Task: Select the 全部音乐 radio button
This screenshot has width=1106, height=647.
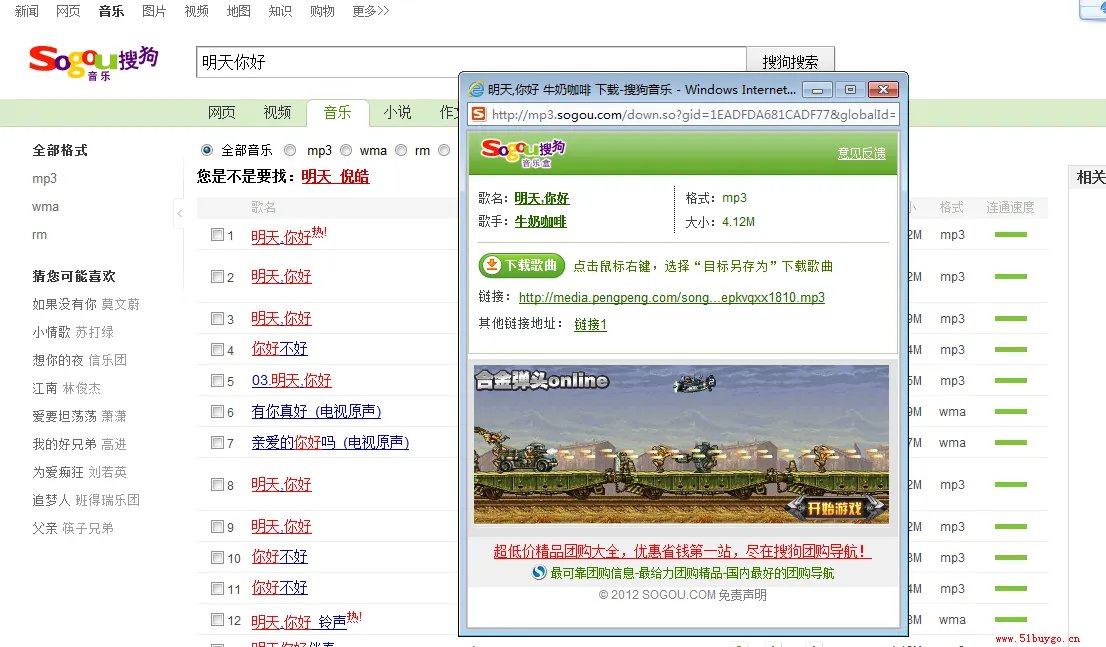Action: pos(207,151)
